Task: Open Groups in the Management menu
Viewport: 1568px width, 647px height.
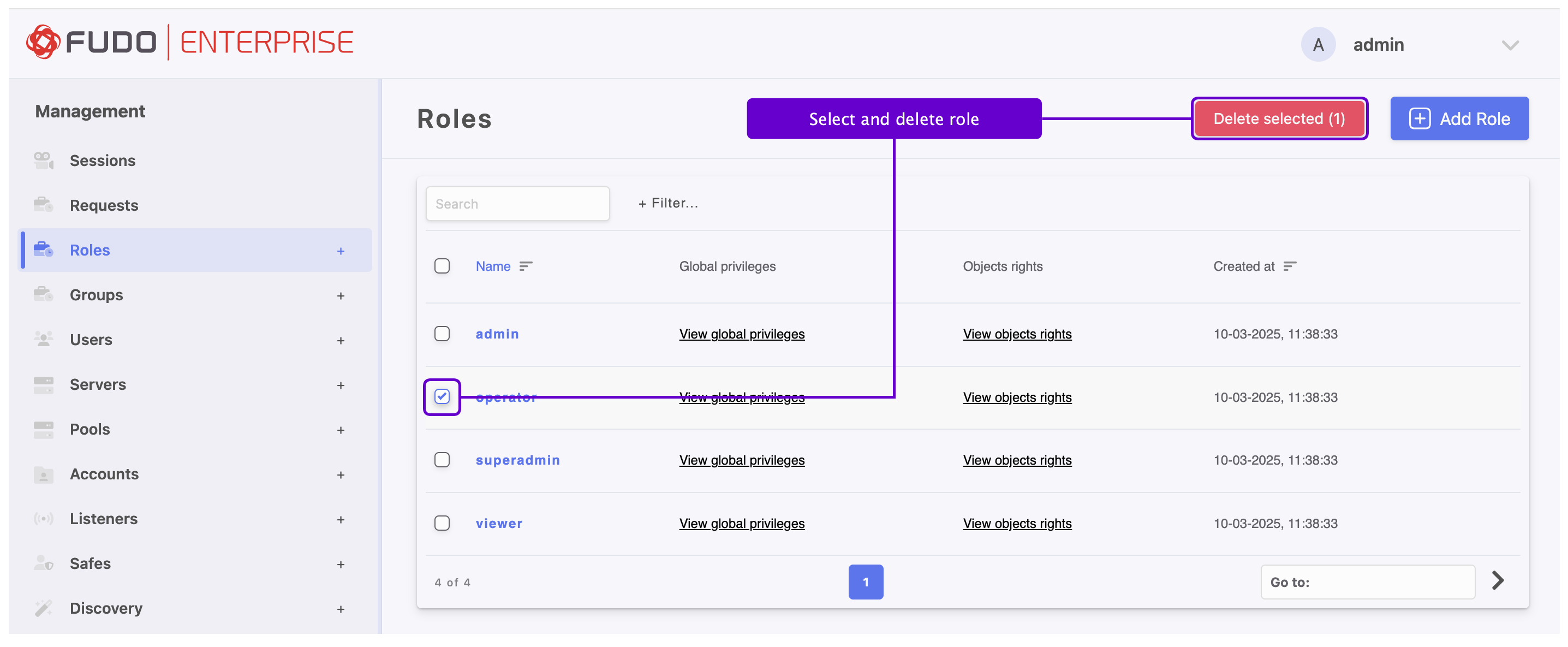Action: tap(96, 295)
